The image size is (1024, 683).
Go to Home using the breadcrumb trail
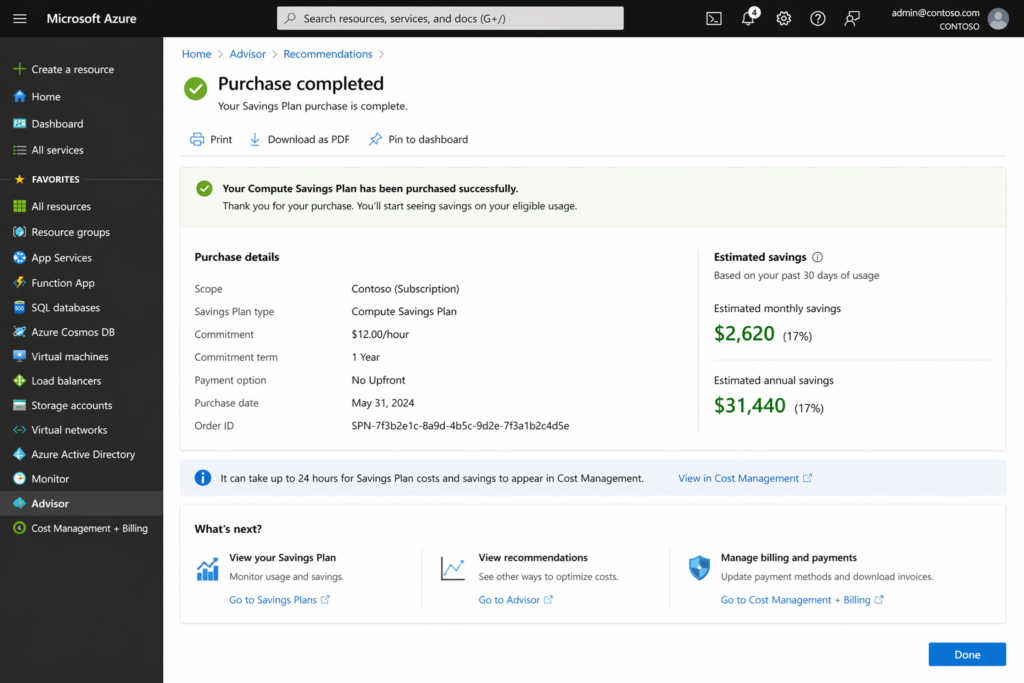[x=196, y=53]
